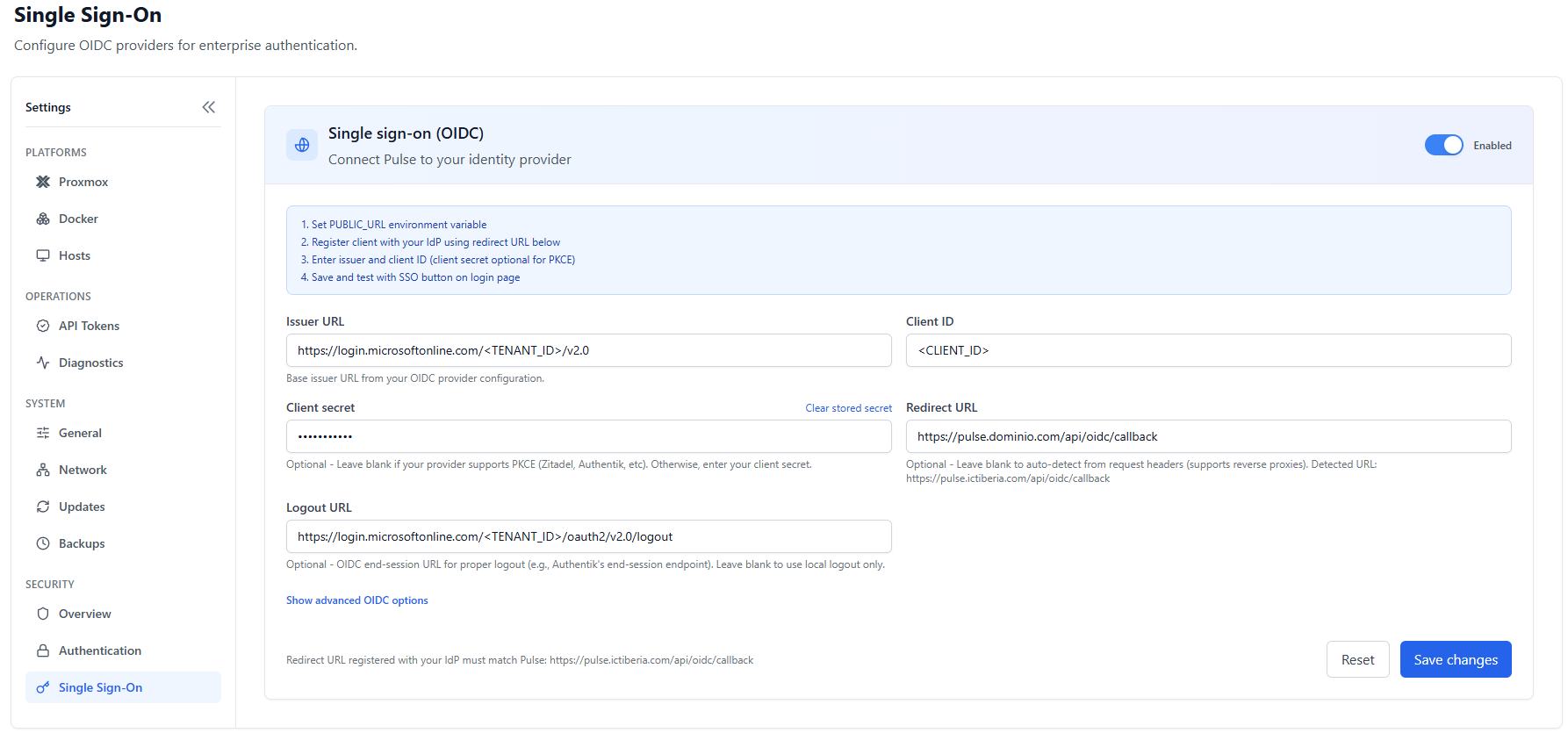
Task: Click the Hosts monitor icon
Action: click(43, 255)
